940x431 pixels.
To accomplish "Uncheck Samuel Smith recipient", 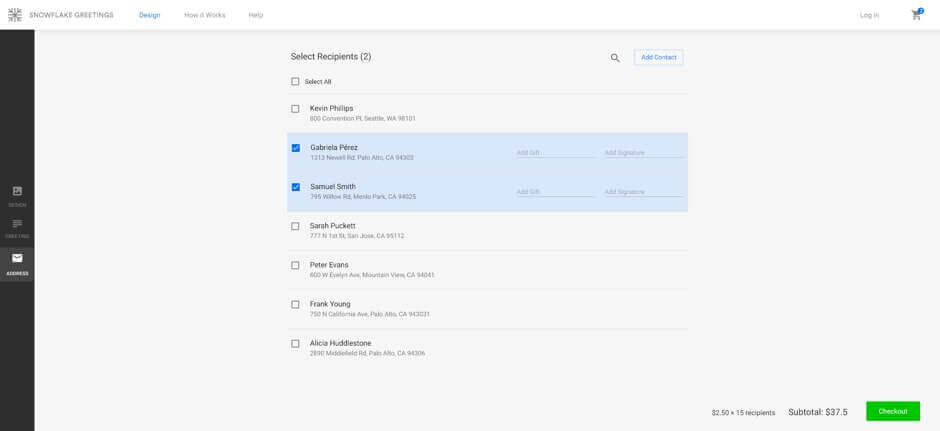I will [x=296, y=187].
